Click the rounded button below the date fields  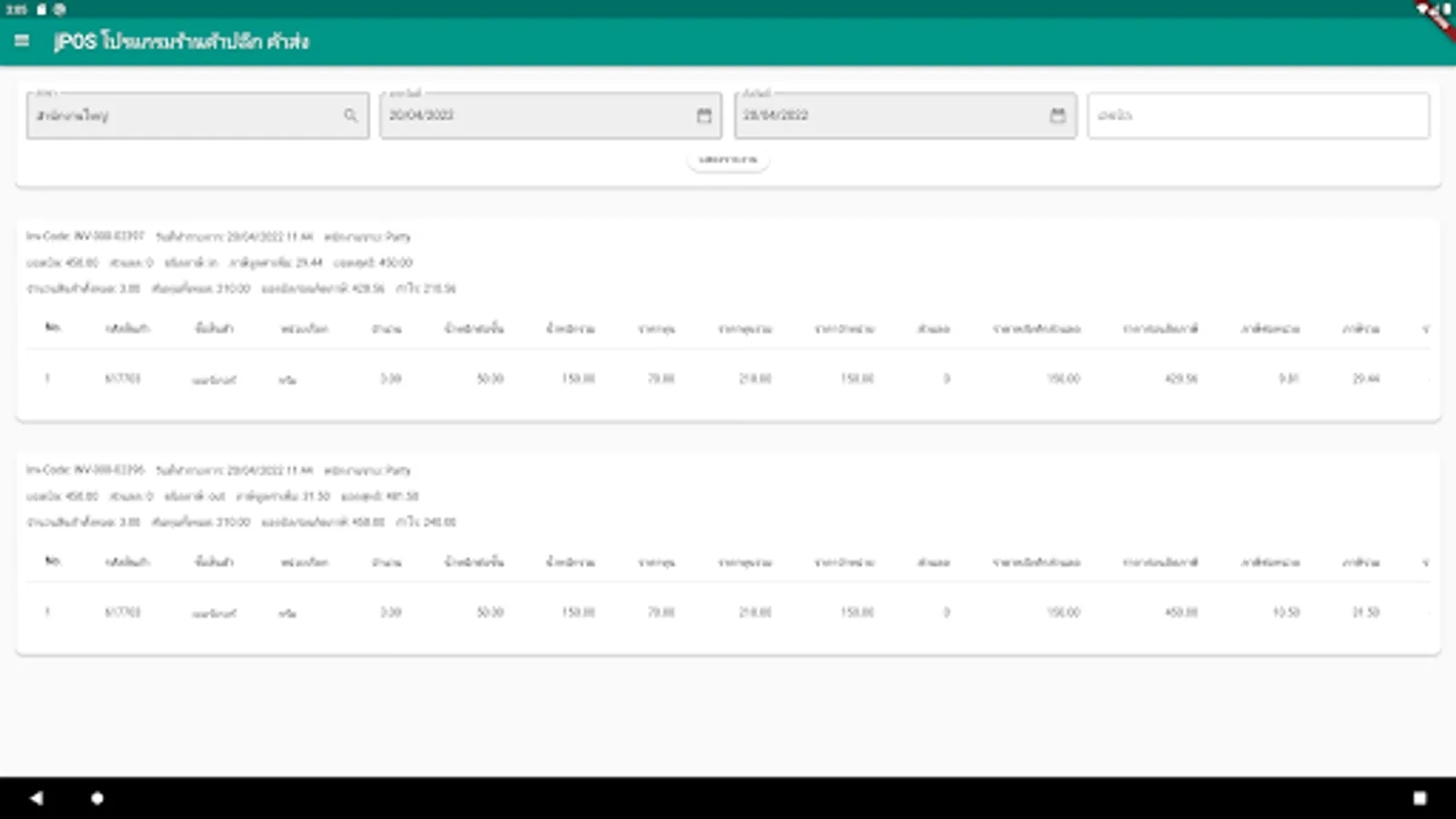728,160
